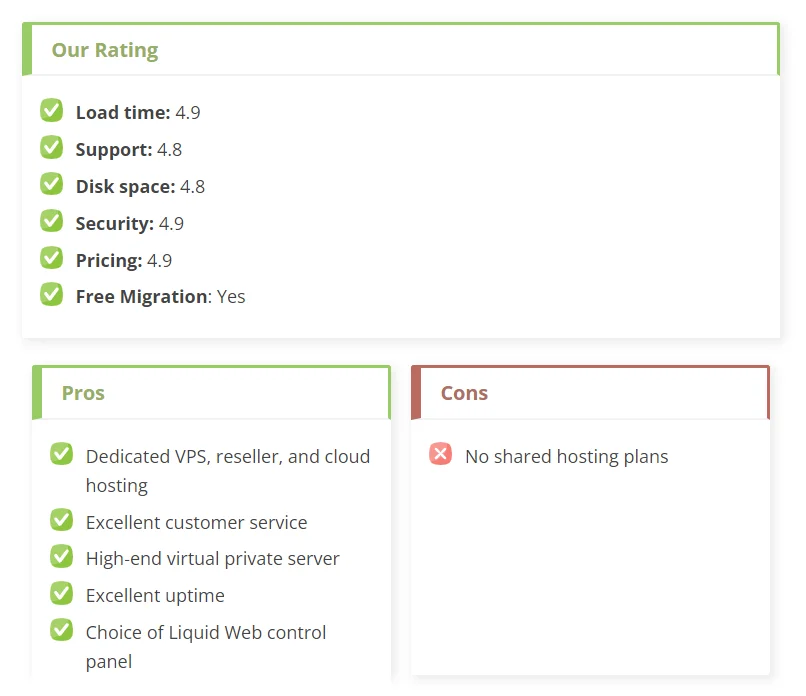Image resolution: width=806 pixels, height=696 pixels.
Task: Click the Cons section header
Action: 464,393
